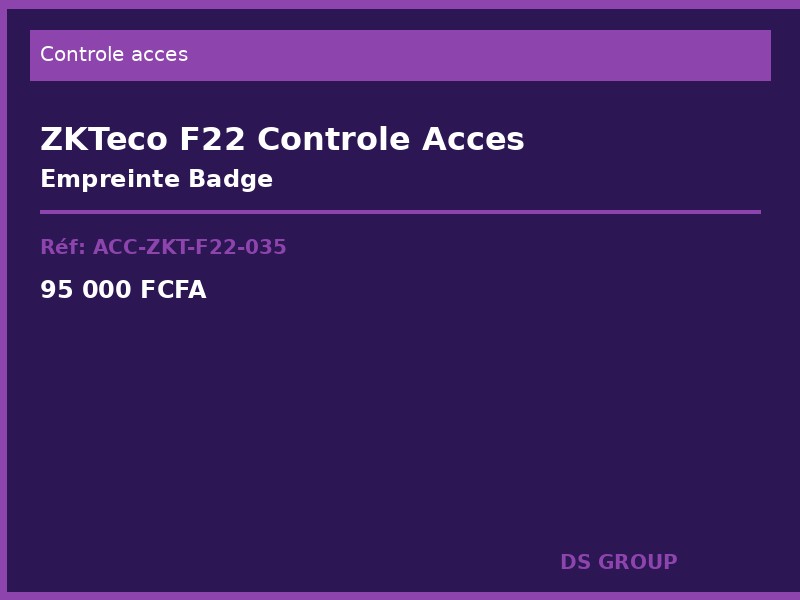Click the word 'GROUP' in the brand mark

(x=637, y=563)
